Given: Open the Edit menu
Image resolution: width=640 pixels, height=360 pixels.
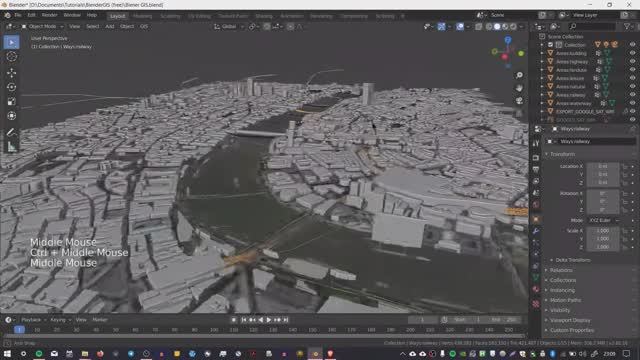Looking at the screenshot, I should coord(31,15).
